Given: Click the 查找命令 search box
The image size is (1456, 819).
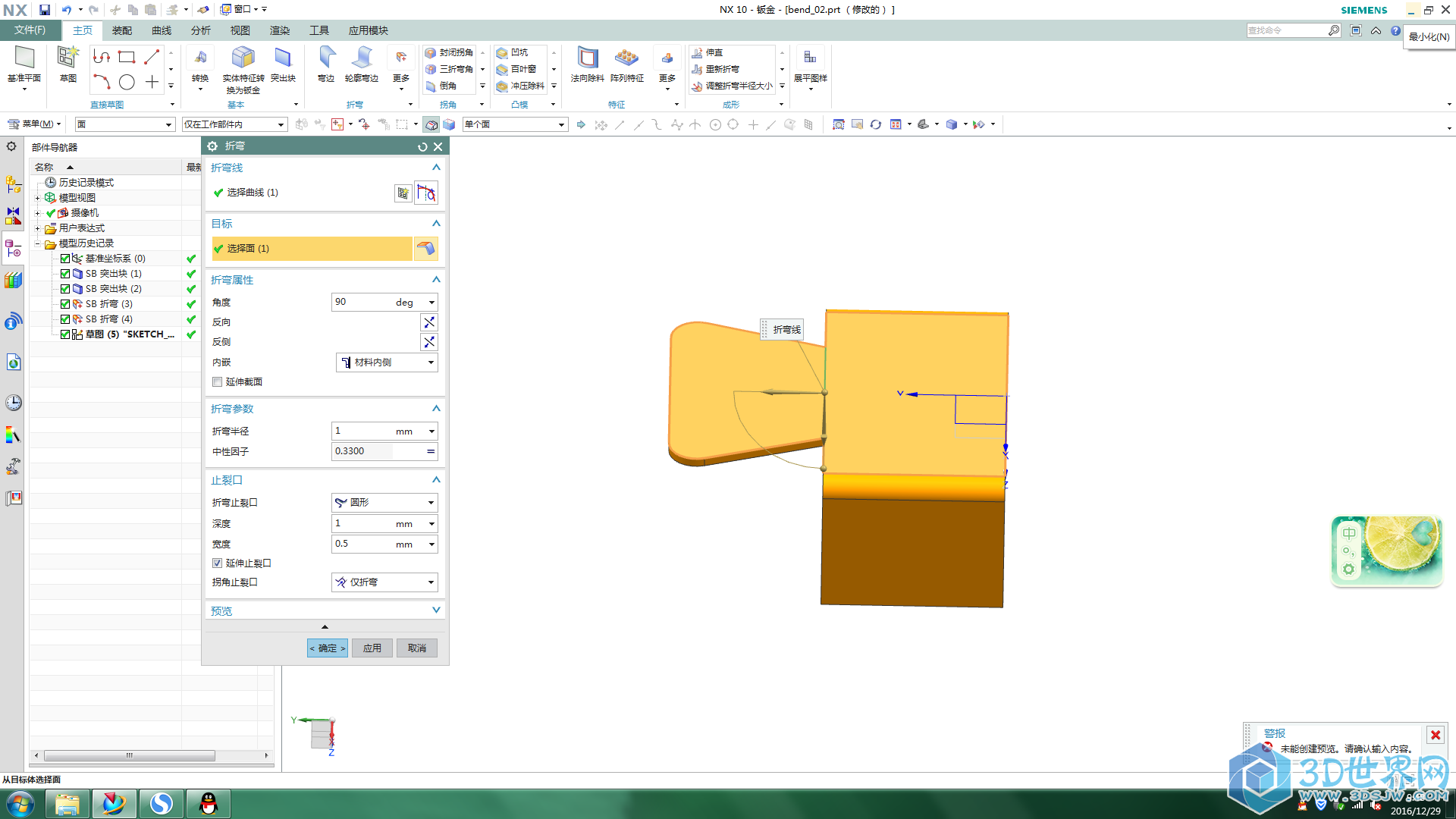Looking at the screenshot, I should 1294,30.
